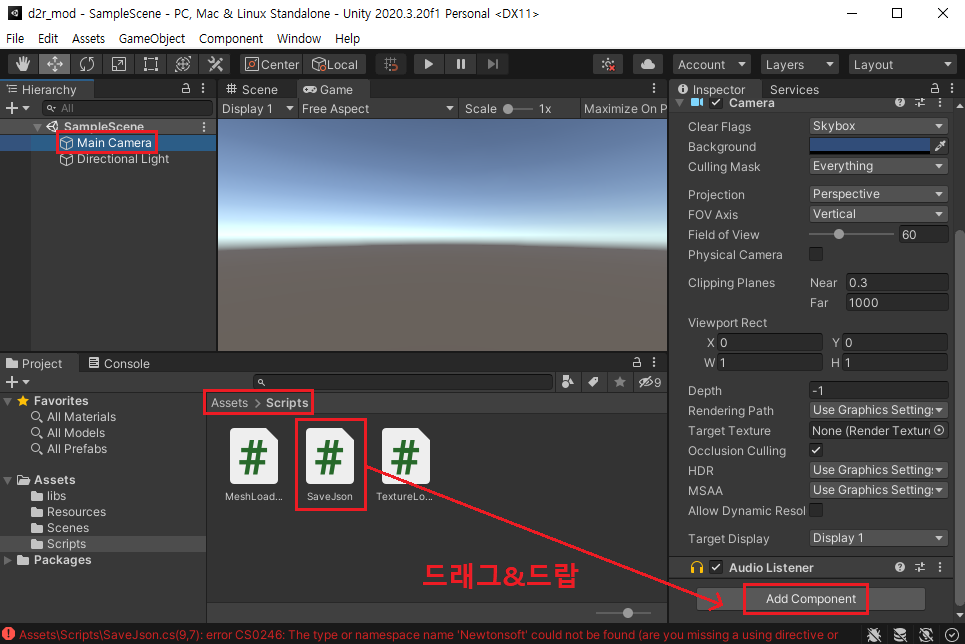The image size is (965, 644).
Task: Toggle Physical Camera checkbox
Action: click(x=816, y=254)
